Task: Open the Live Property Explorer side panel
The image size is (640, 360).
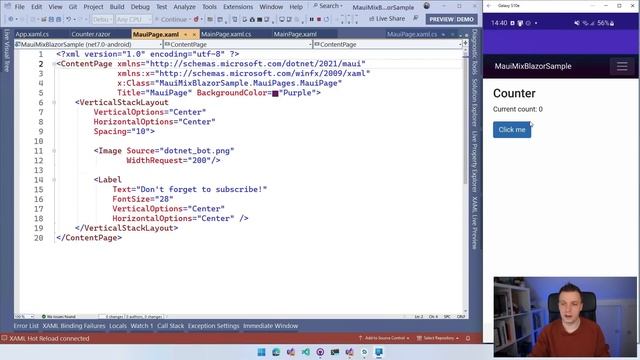Action: click(474, 162)
